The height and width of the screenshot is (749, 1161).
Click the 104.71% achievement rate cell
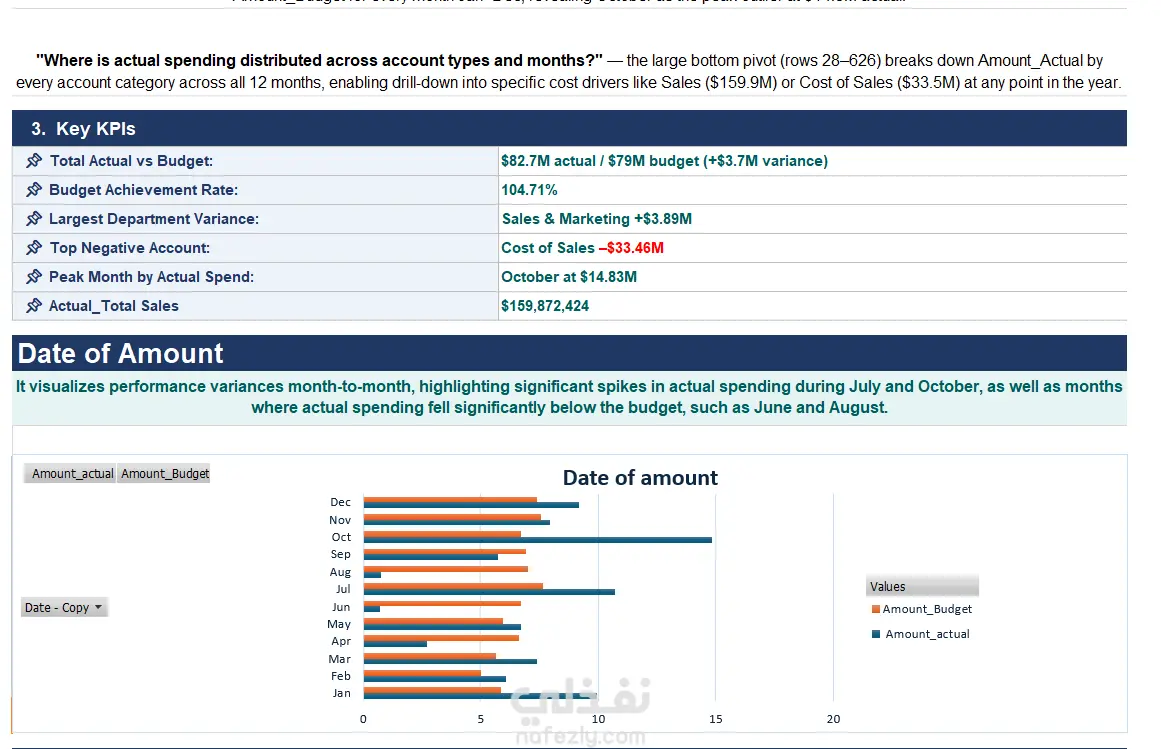coord(812,190)
